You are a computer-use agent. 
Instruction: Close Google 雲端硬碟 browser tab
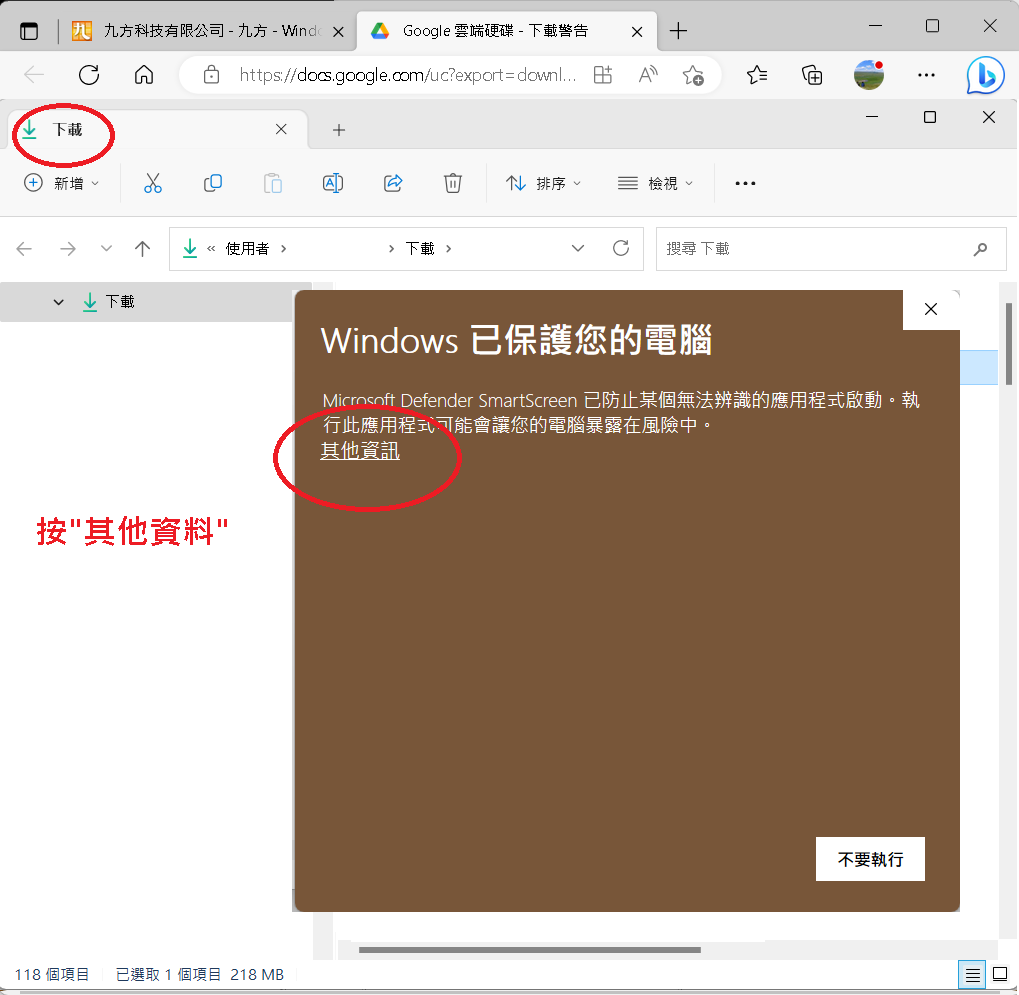637,31
